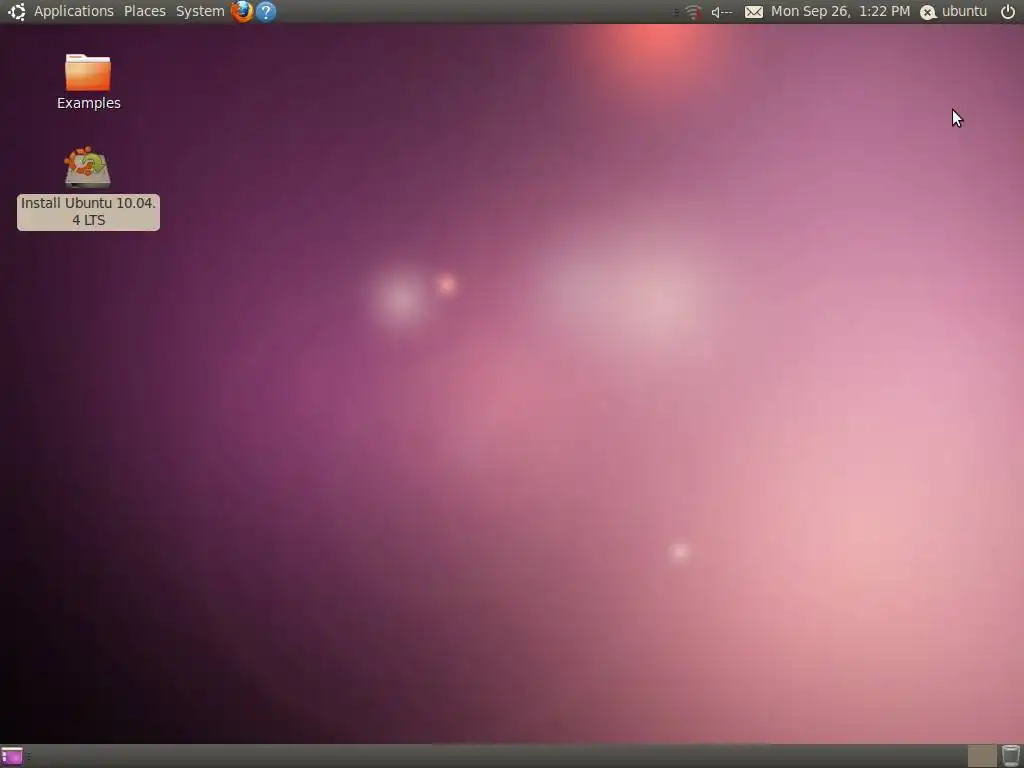Open the volume speaker indicator
The height and width of the screenshot is (768, 1024).
pyautogui.click(x=721, y=12)
